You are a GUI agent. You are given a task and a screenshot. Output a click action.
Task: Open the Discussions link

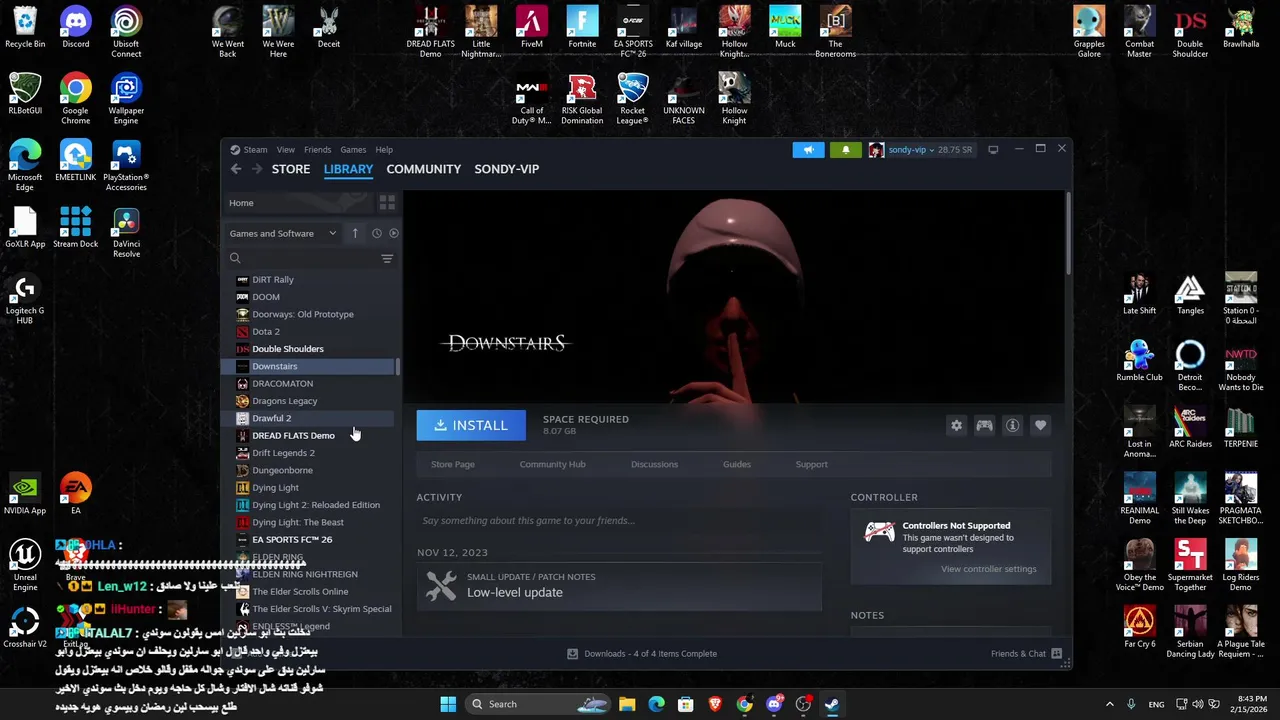coord(654,464)
